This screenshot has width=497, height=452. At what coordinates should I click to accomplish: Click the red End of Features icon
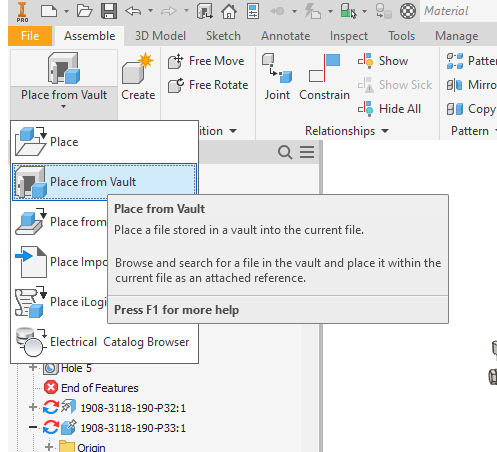pyautogui.click(x=51, y=388)
